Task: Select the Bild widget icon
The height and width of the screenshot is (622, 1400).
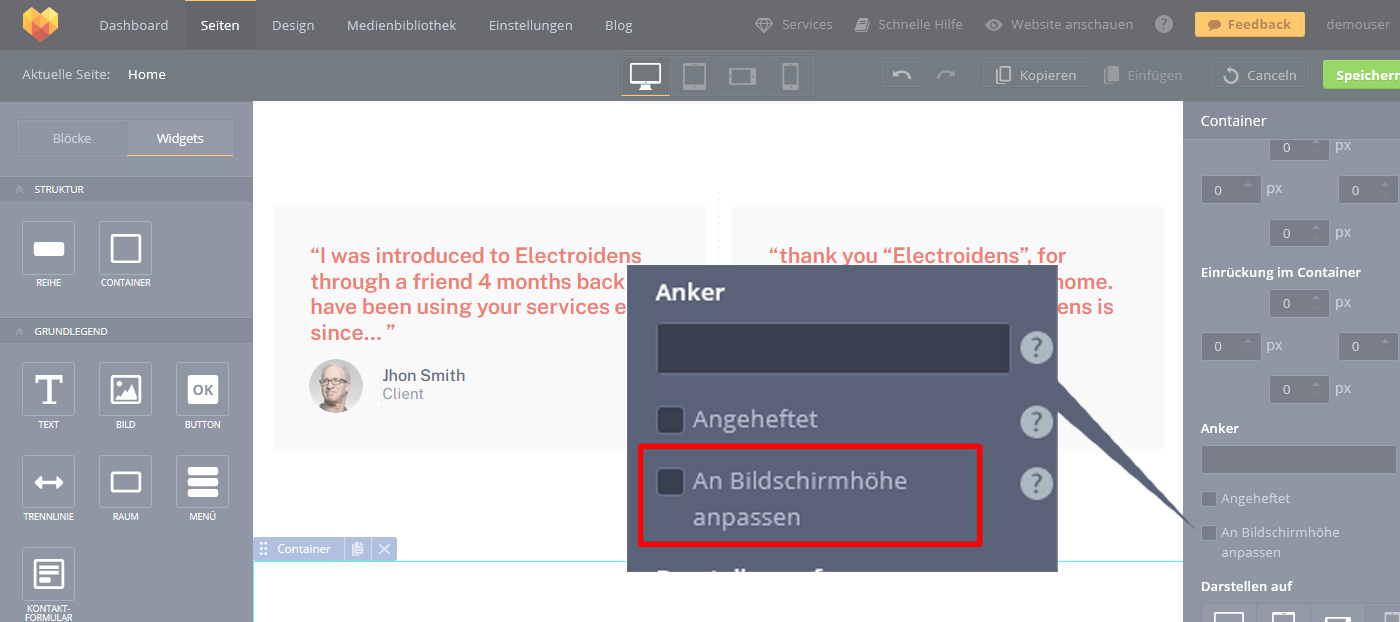Action: [x=126, y=389]
